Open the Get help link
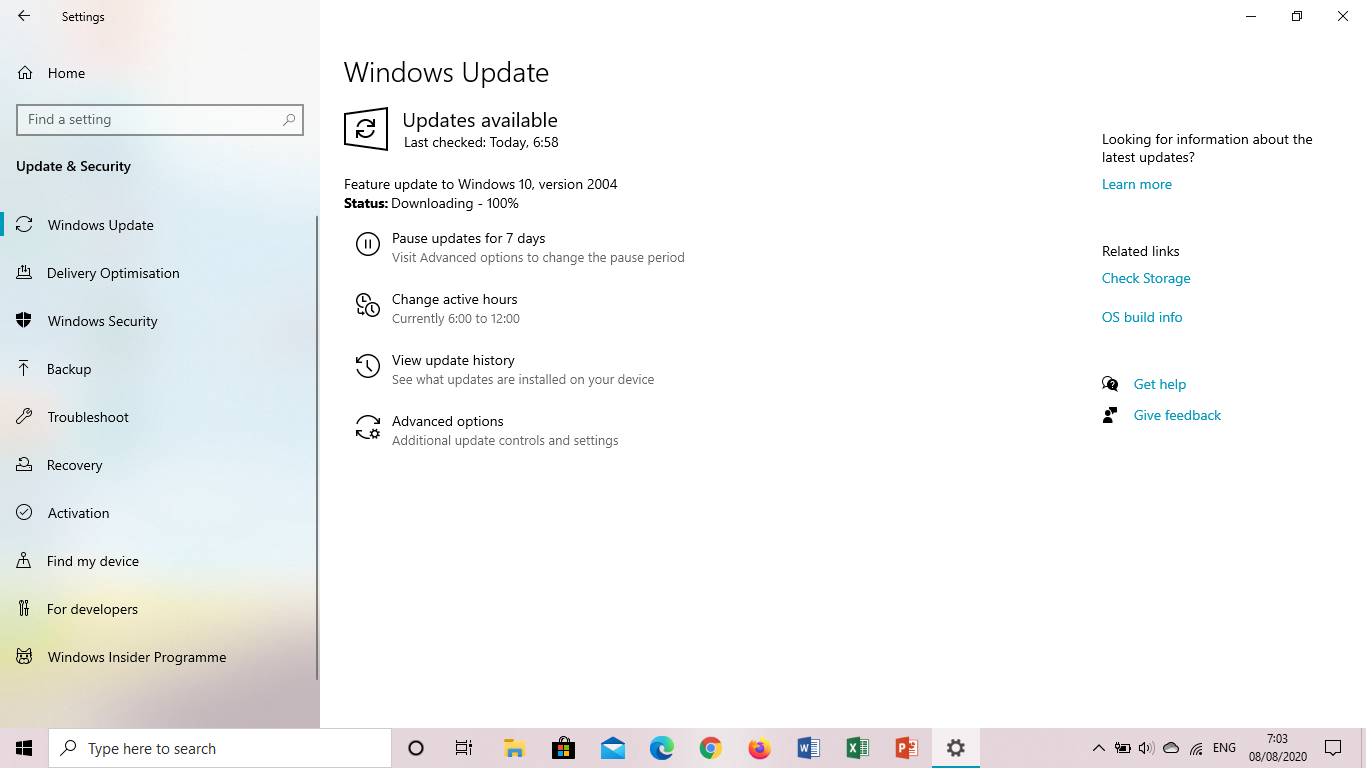 1159,384
